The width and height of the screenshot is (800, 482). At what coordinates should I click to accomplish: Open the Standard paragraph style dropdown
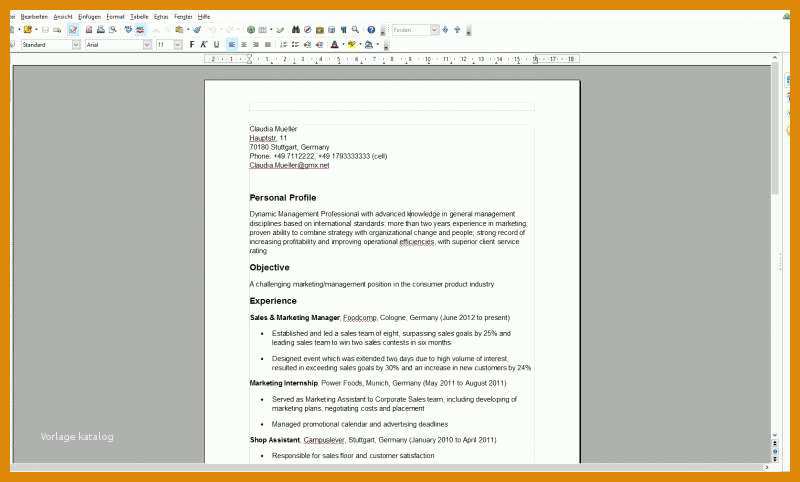76,45
